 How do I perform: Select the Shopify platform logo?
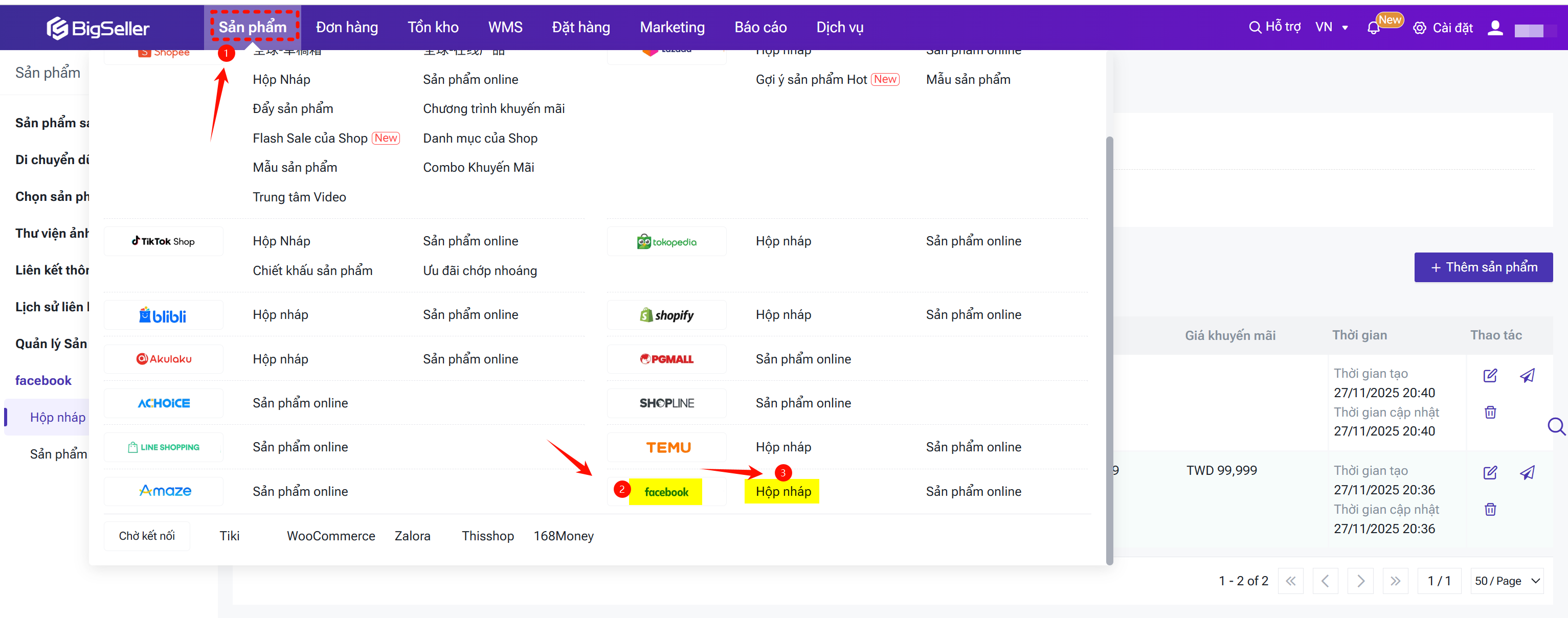tap(666, 315)
